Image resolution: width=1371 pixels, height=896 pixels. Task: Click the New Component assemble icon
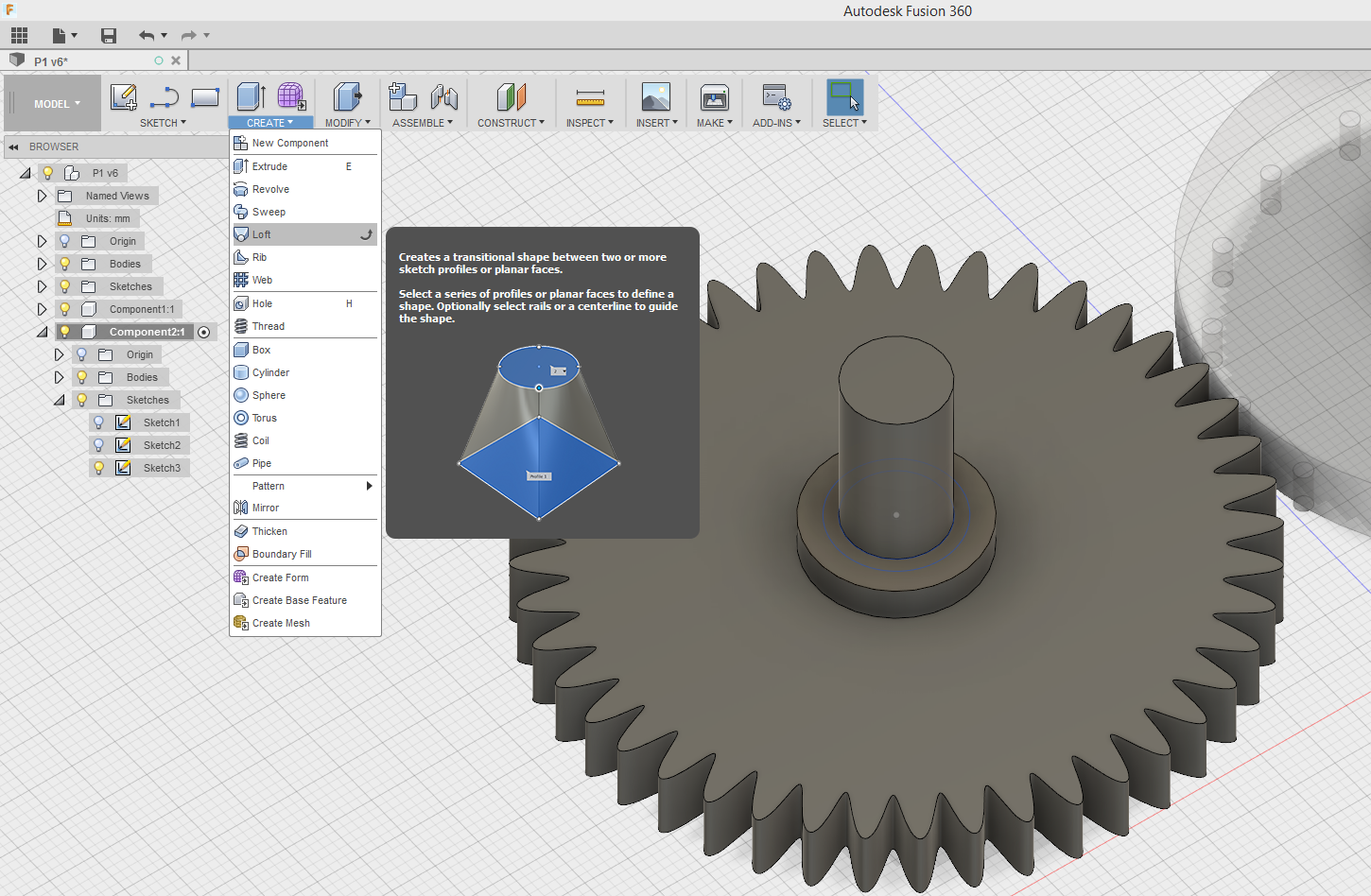pyautogui.click(x=403, y=96)
